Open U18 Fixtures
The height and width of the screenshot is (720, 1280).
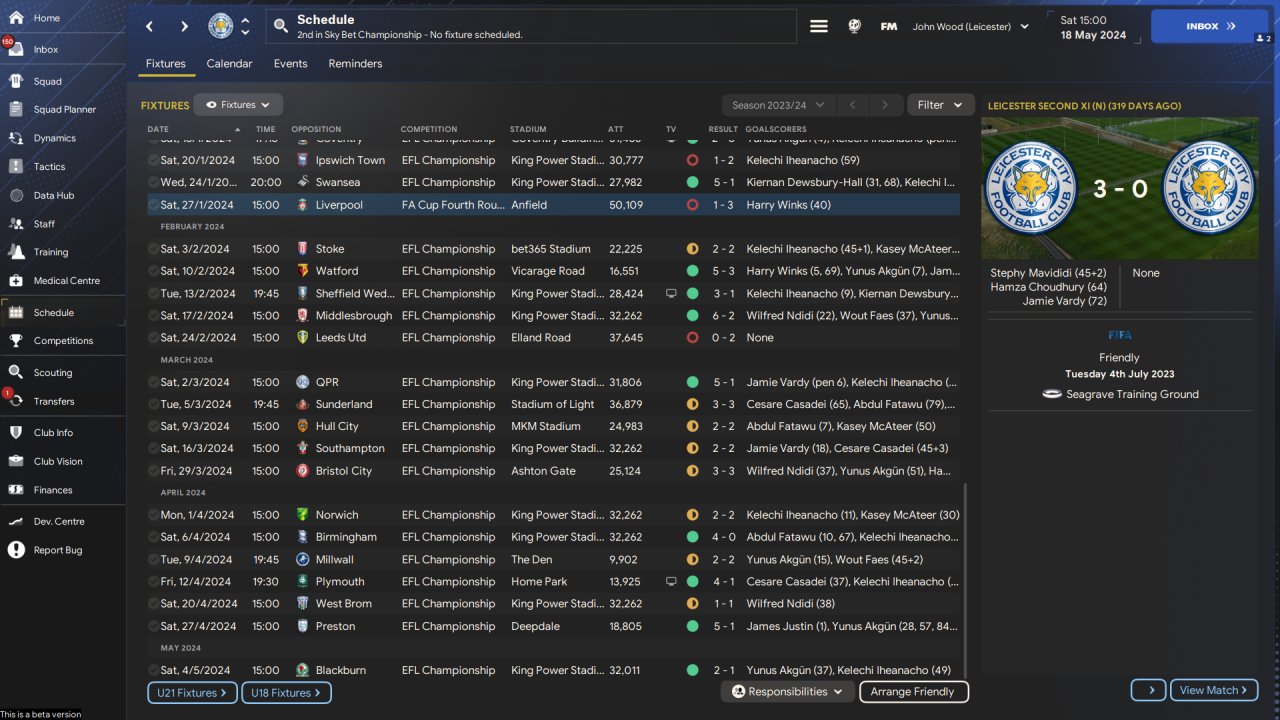[x=285, y=692]
